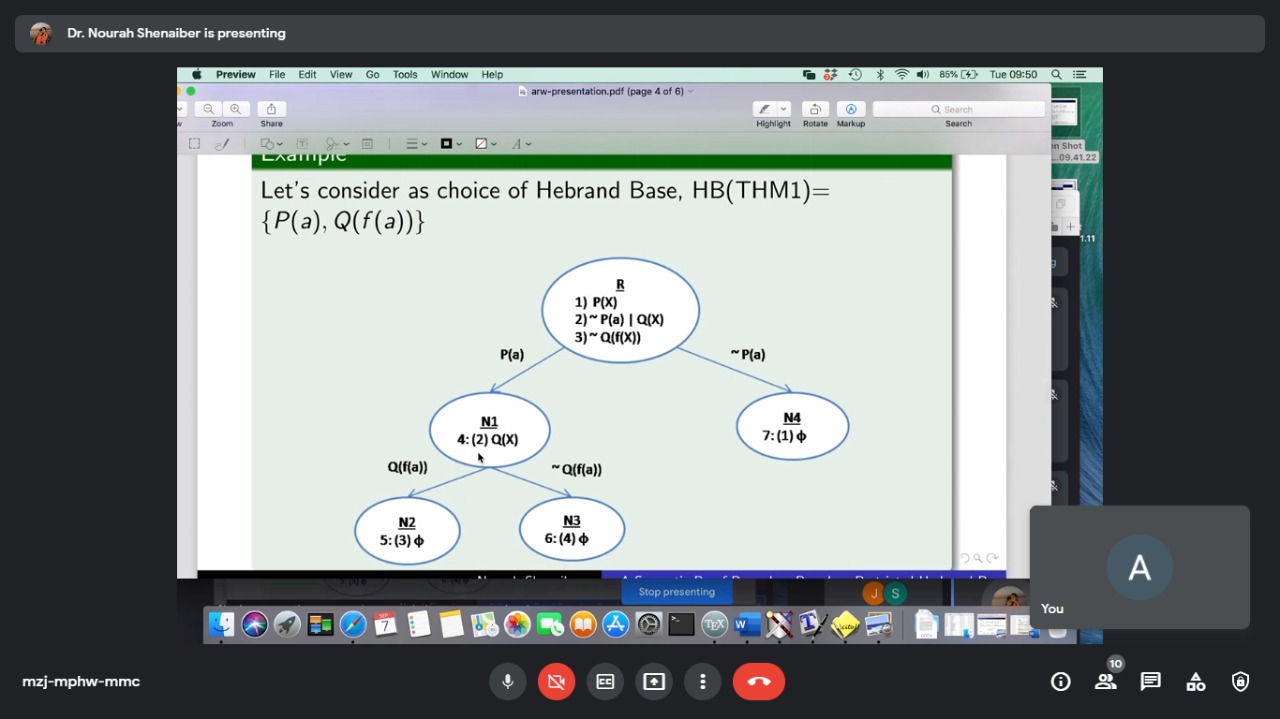Viewport: 1280px width, 719px height.
Task: Expand the document title dropdown chevron
Action: pos(690,91)
